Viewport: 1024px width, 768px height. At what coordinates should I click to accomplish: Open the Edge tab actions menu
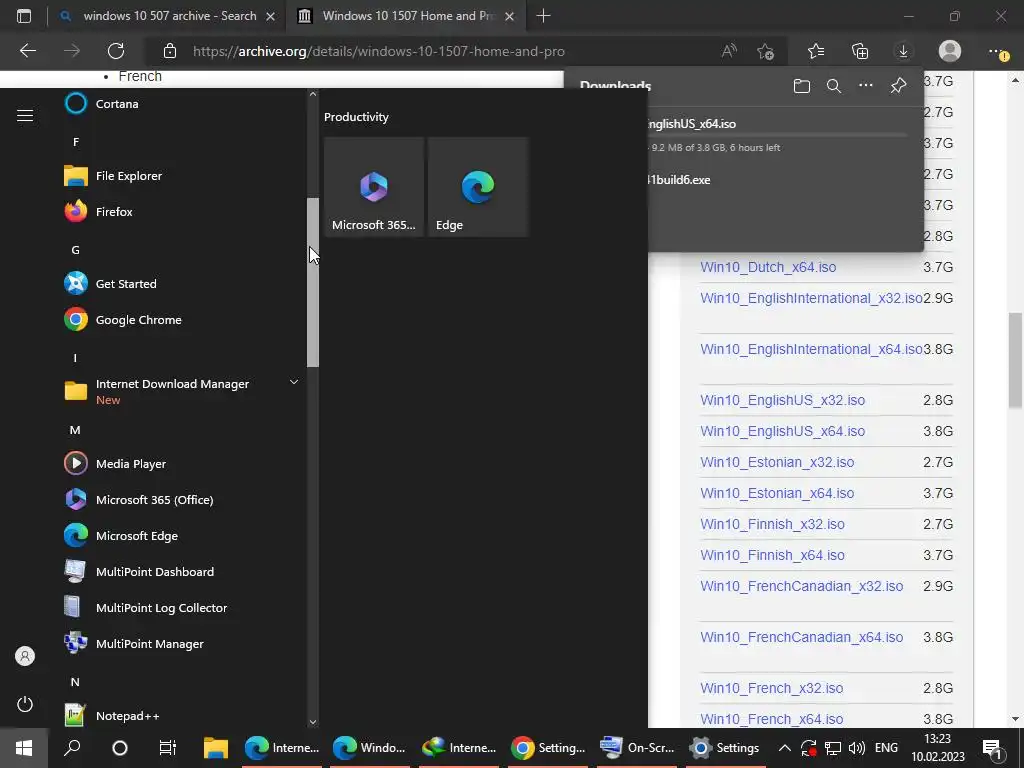[x=24, y=16]
